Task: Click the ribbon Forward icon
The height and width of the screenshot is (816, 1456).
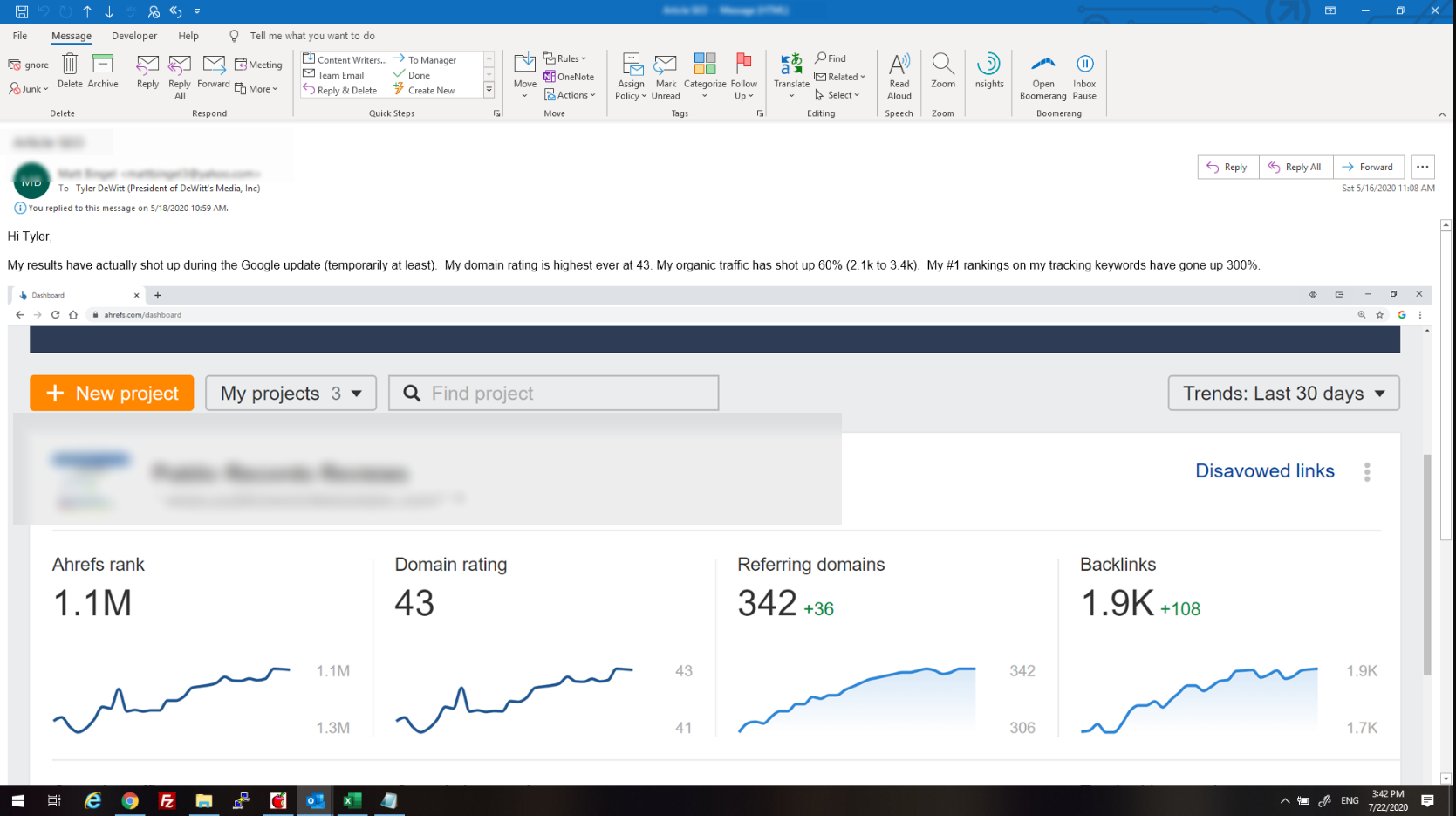Action: [214, 72]
